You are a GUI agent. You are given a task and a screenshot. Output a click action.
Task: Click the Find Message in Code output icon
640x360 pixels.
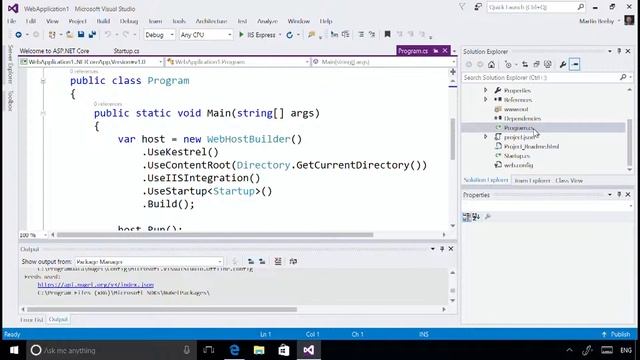pyautogui.click(x=235, y=261)
